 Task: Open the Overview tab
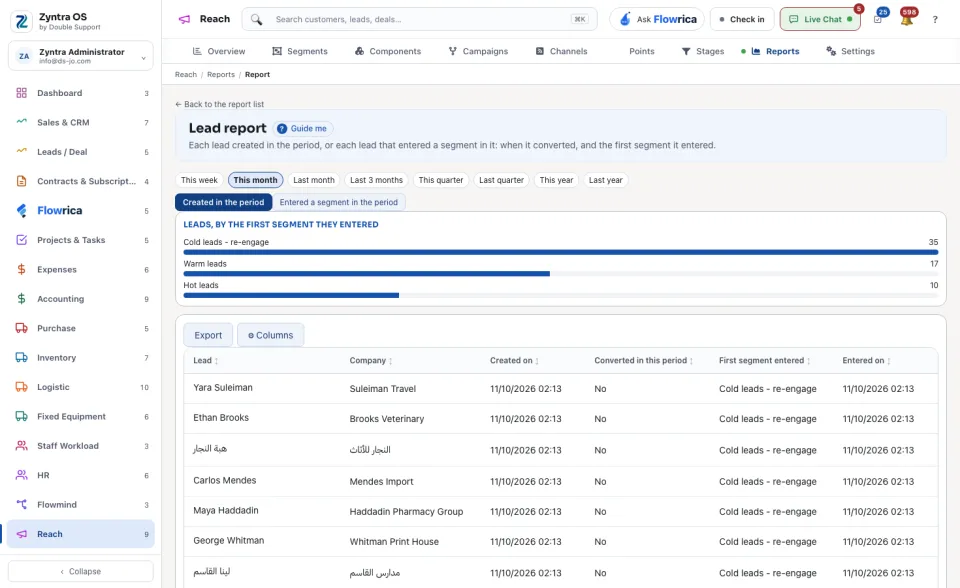click(x=219, y=51)
